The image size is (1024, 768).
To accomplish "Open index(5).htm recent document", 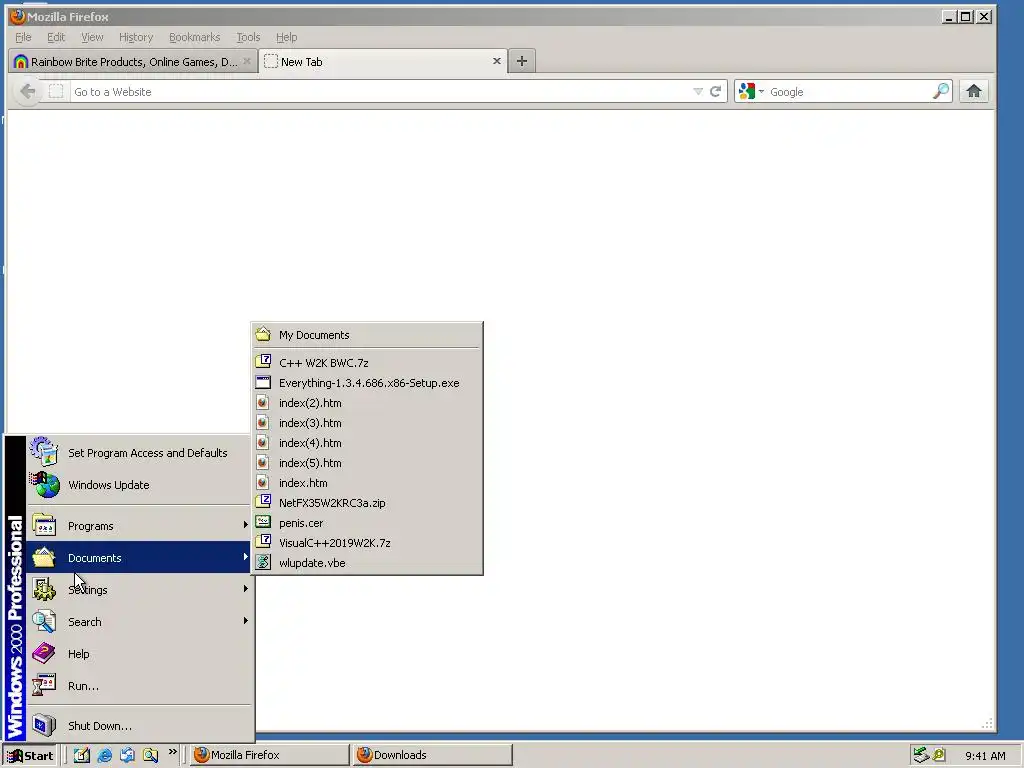I will pos(367,463).
